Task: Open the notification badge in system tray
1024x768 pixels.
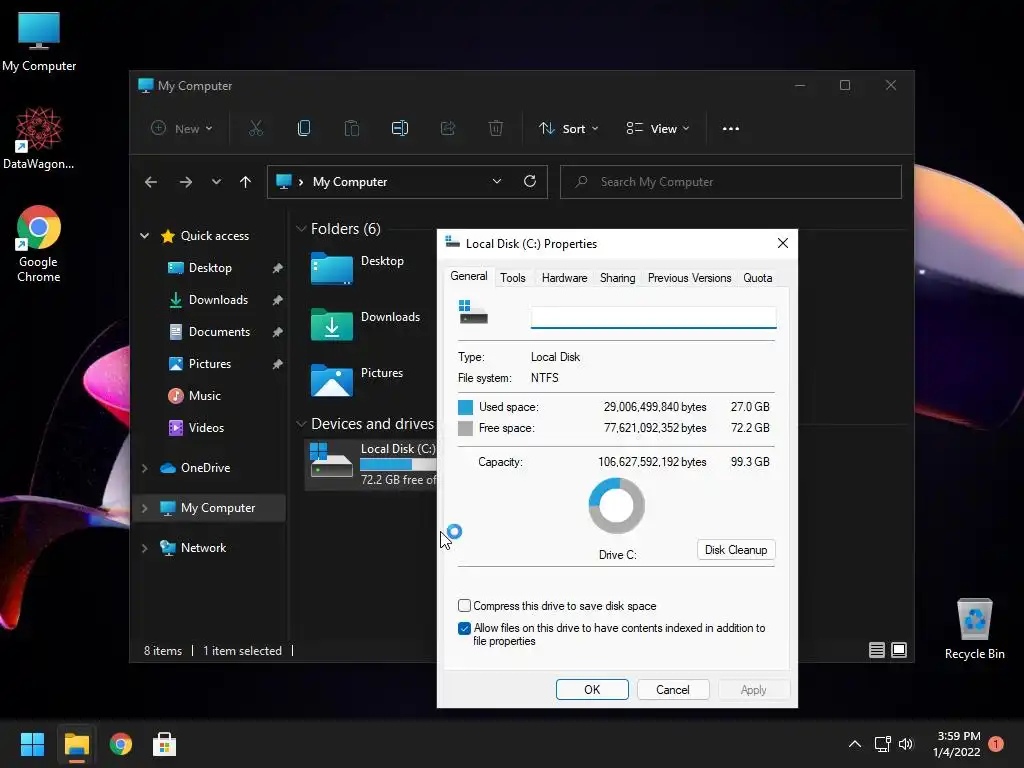Action: coord(996,744)
